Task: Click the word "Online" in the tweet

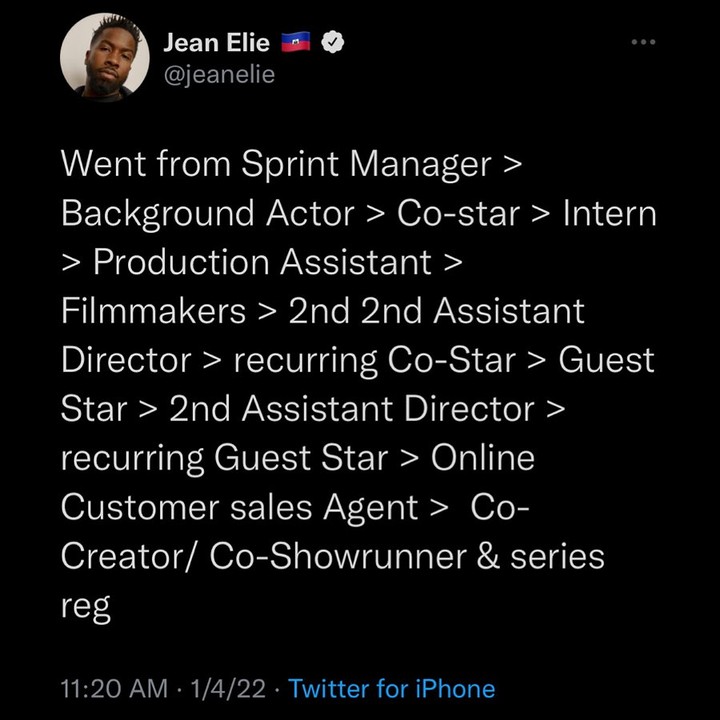Action: click(x=482, y=457)
